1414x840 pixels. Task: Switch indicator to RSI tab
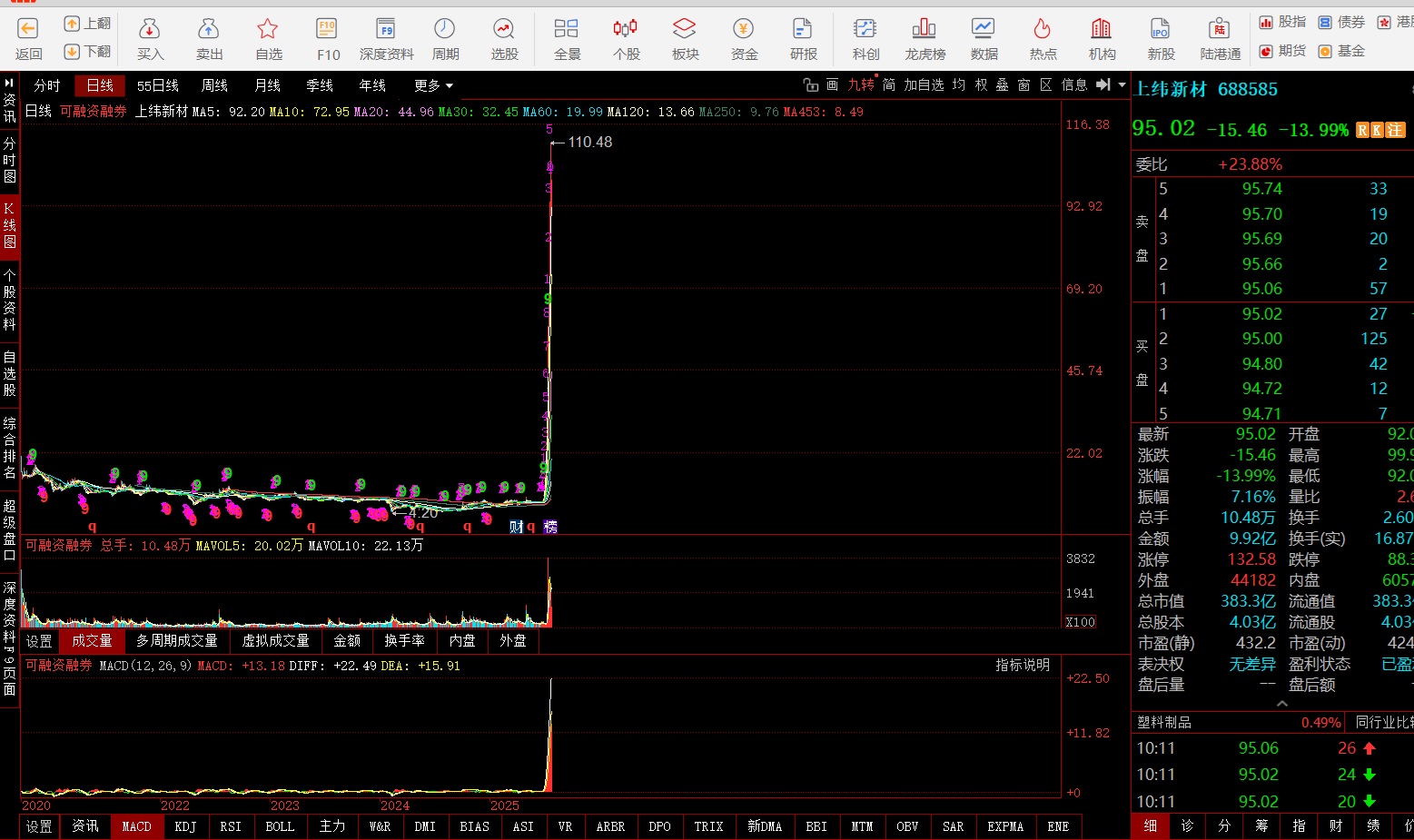(231, 826)
